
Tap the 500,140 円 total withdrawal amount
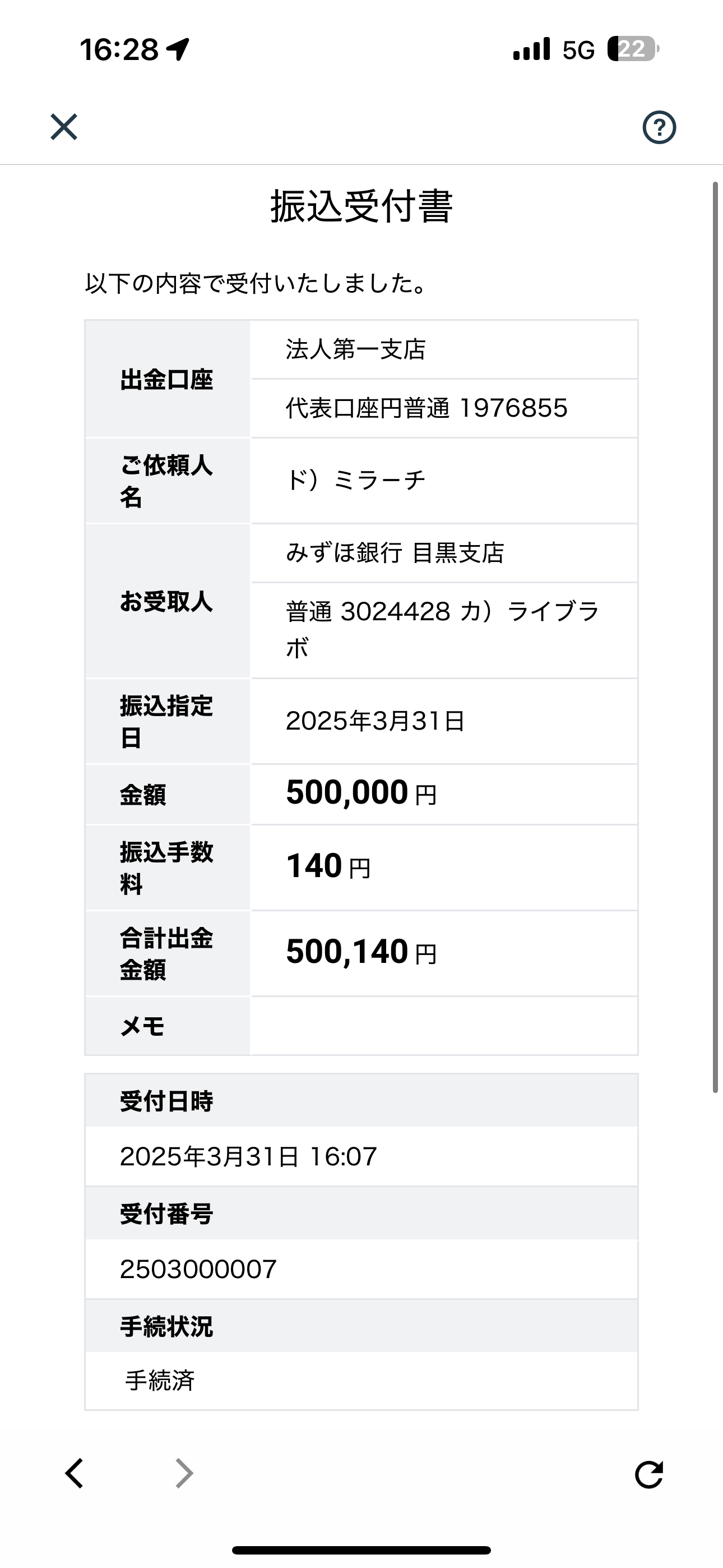pyautogui.click(x=361, y=953)
